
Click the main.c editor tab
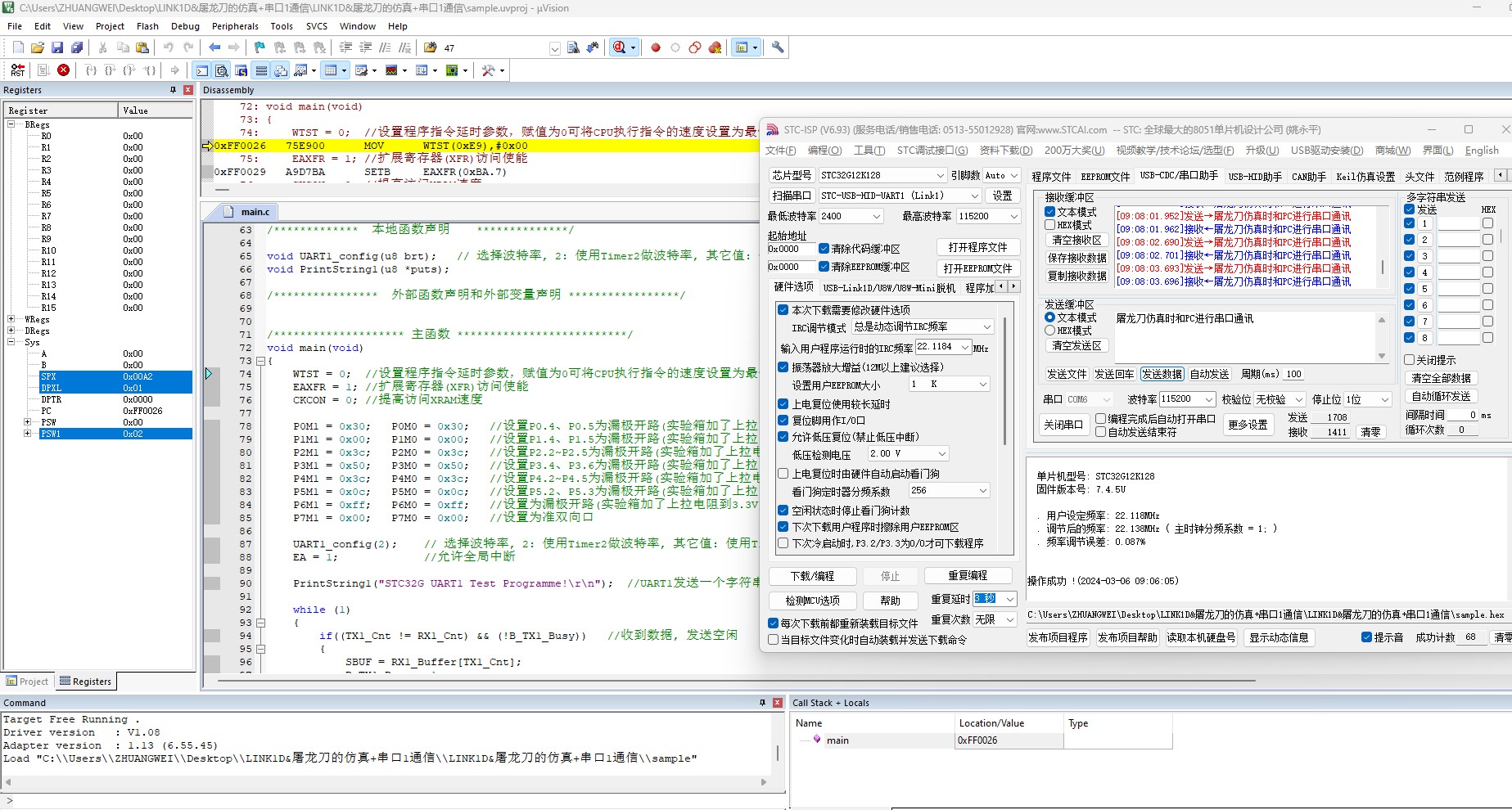[255, 212]
